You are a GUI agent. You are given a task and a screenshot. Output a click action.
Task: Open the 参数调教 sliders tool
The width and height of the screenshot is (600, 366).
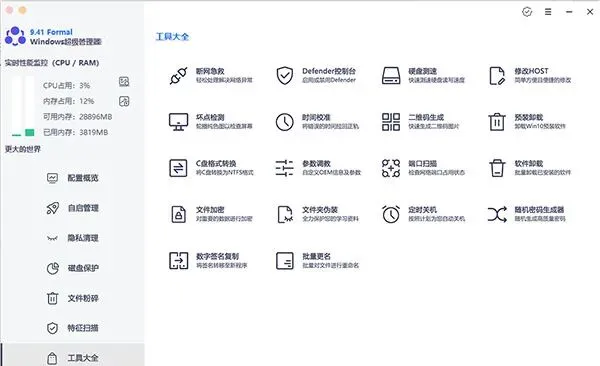pos(318,168)
